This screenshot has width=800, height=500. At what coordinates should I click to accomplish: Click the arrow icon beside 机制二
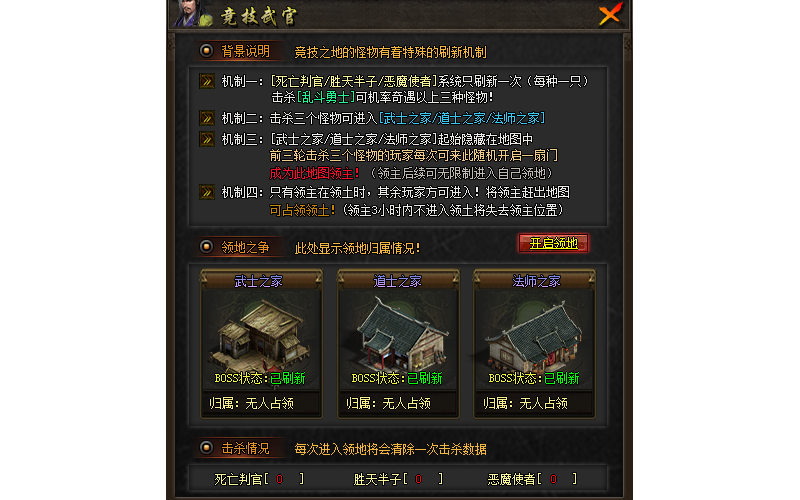(x=207, y=118)
